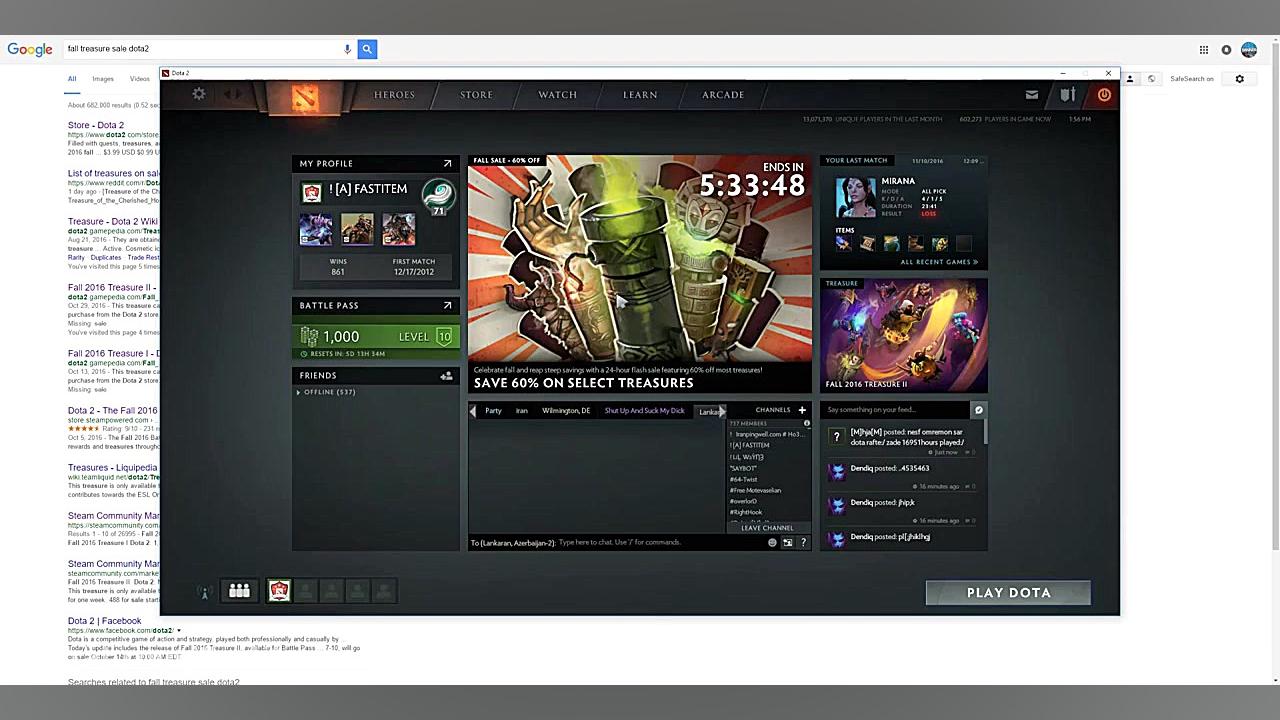Click the Battle Pass 1,000 level bar
Viewport: 1280px width, 720px height.
point(376,337)
